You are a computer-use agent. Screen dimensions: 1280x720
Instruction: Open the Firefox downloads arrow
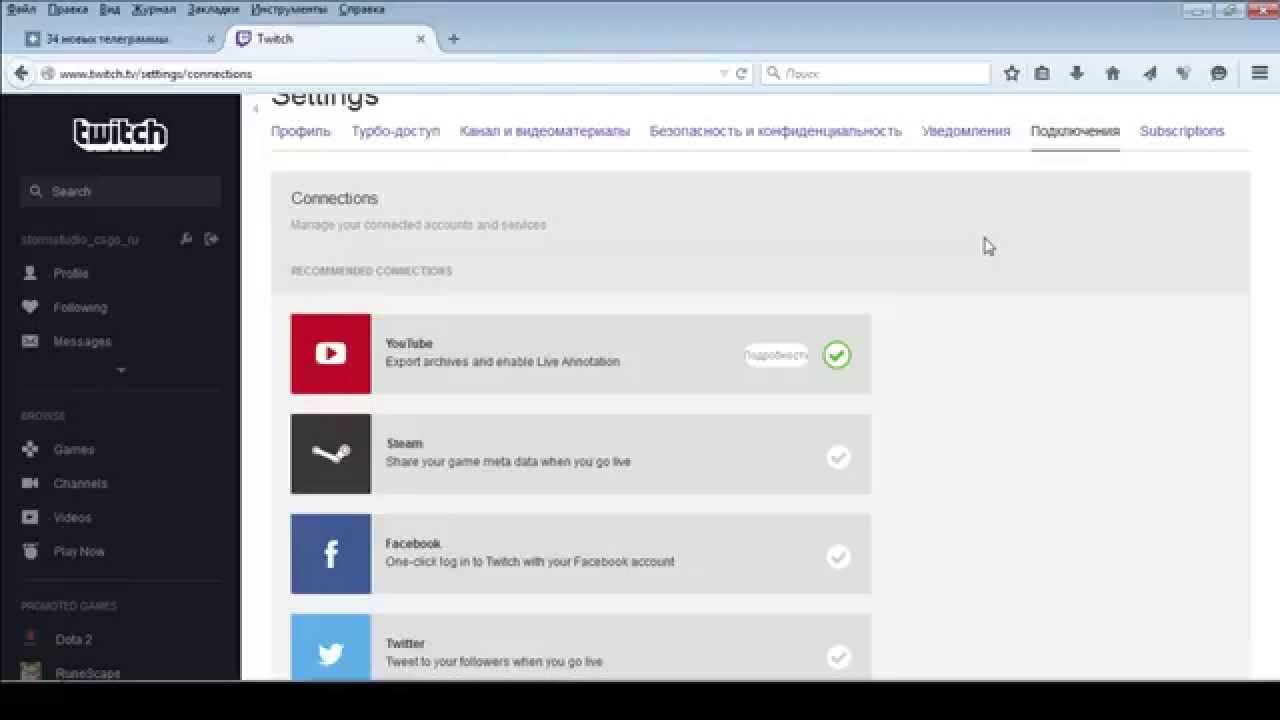click(1077, 73)
